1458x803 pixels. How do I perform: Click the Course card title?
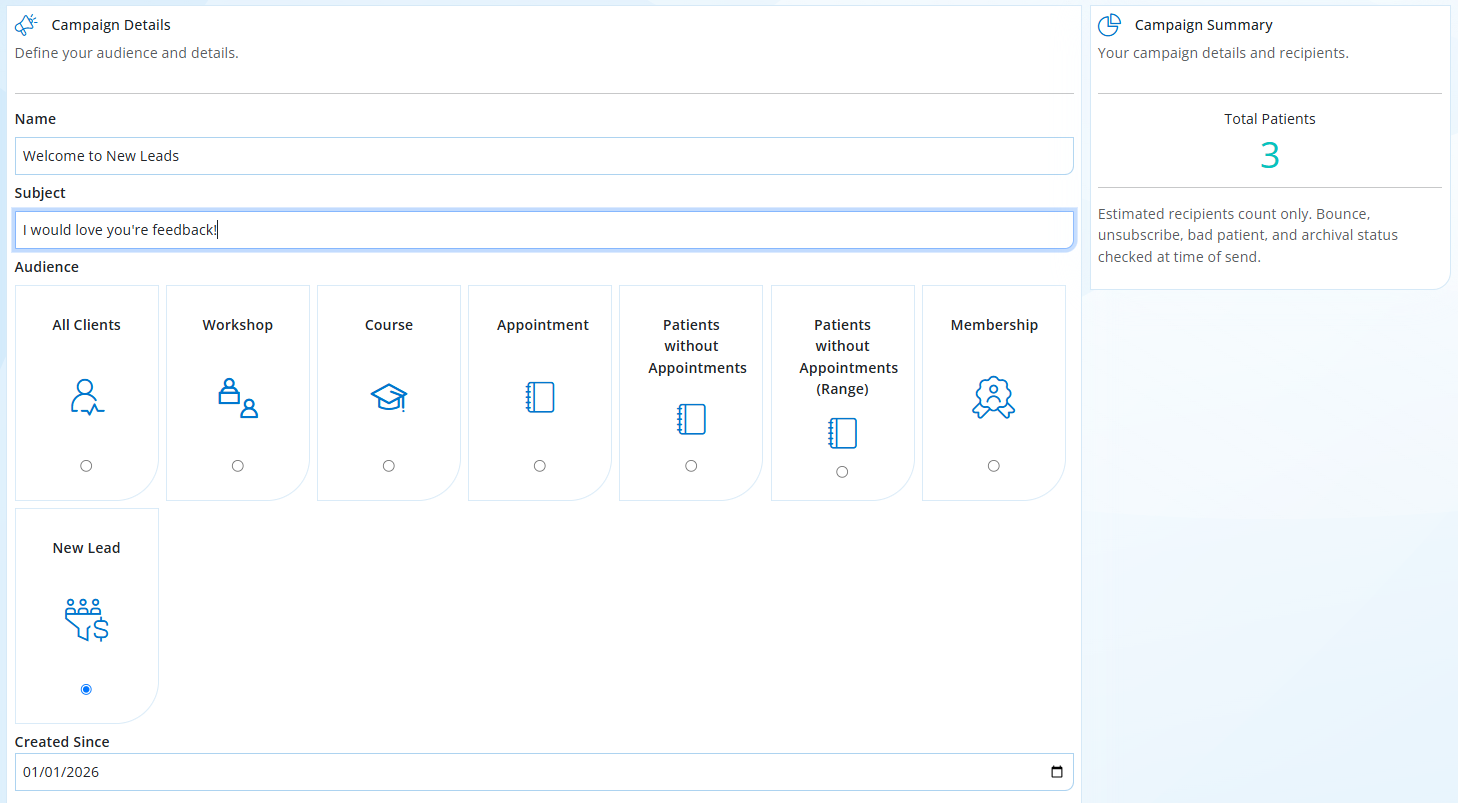click(x=389, y=325)
